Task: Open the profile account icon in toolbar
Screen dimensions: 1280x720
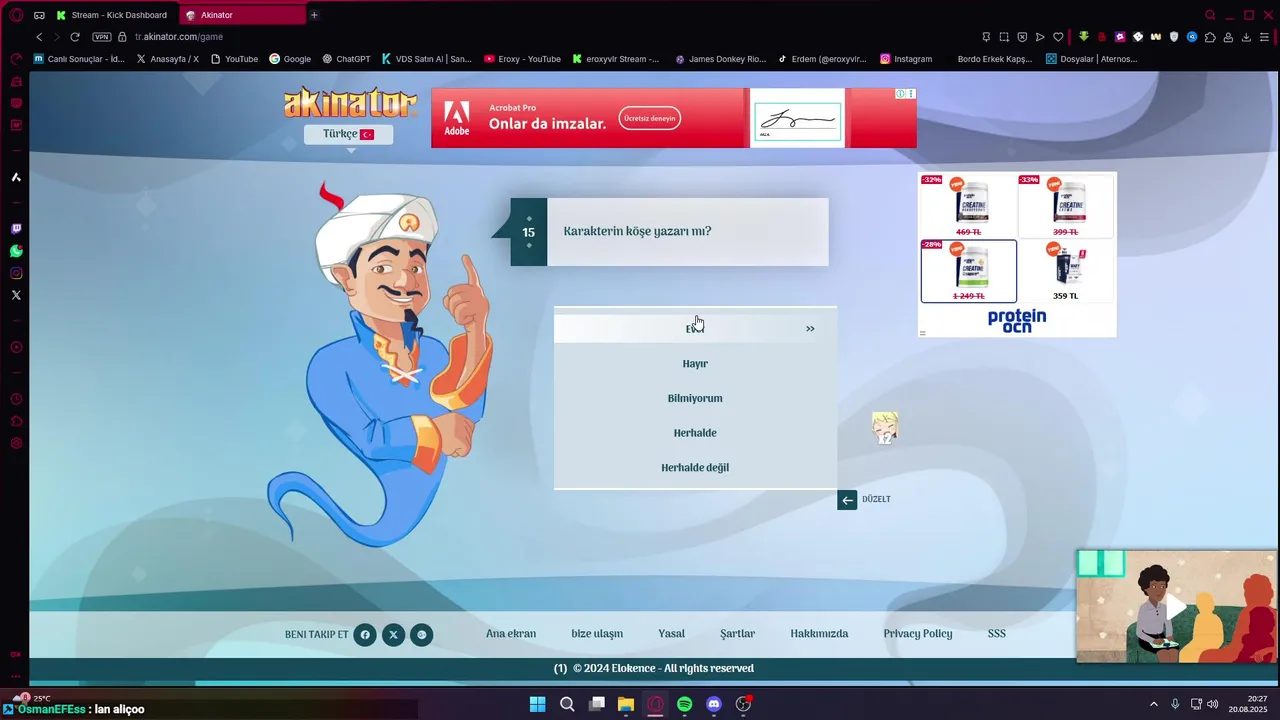Action: click(x=1228, y=37)
